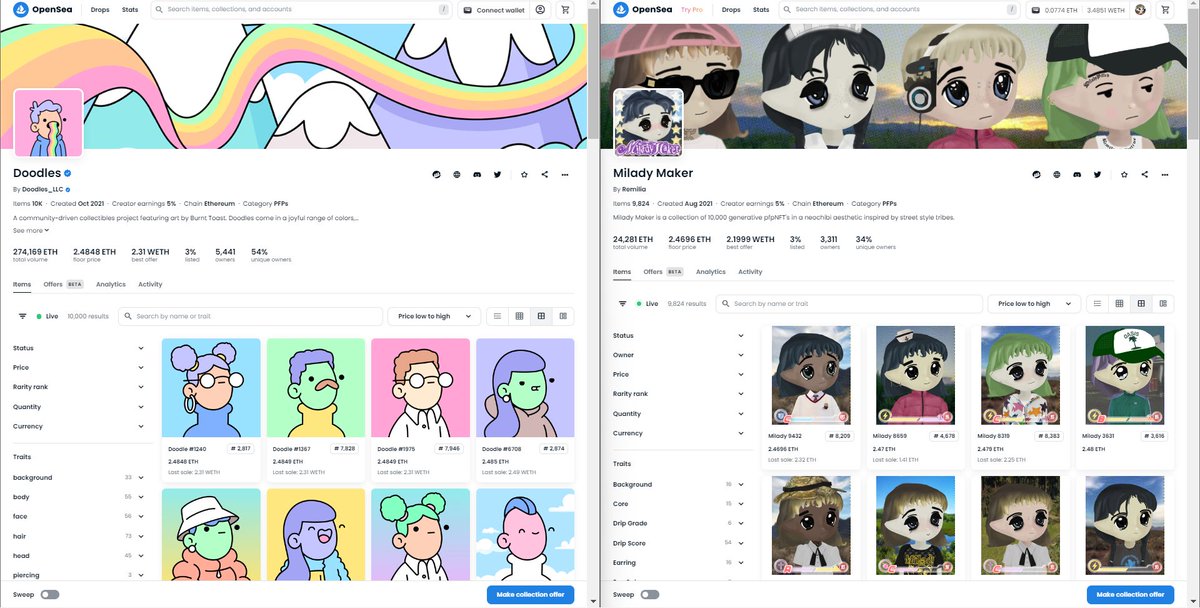Image resolution: width=1200 pixels, height=608 pixels.
Task: Open Milady 3631 item card
Action: click(1126, 395)
